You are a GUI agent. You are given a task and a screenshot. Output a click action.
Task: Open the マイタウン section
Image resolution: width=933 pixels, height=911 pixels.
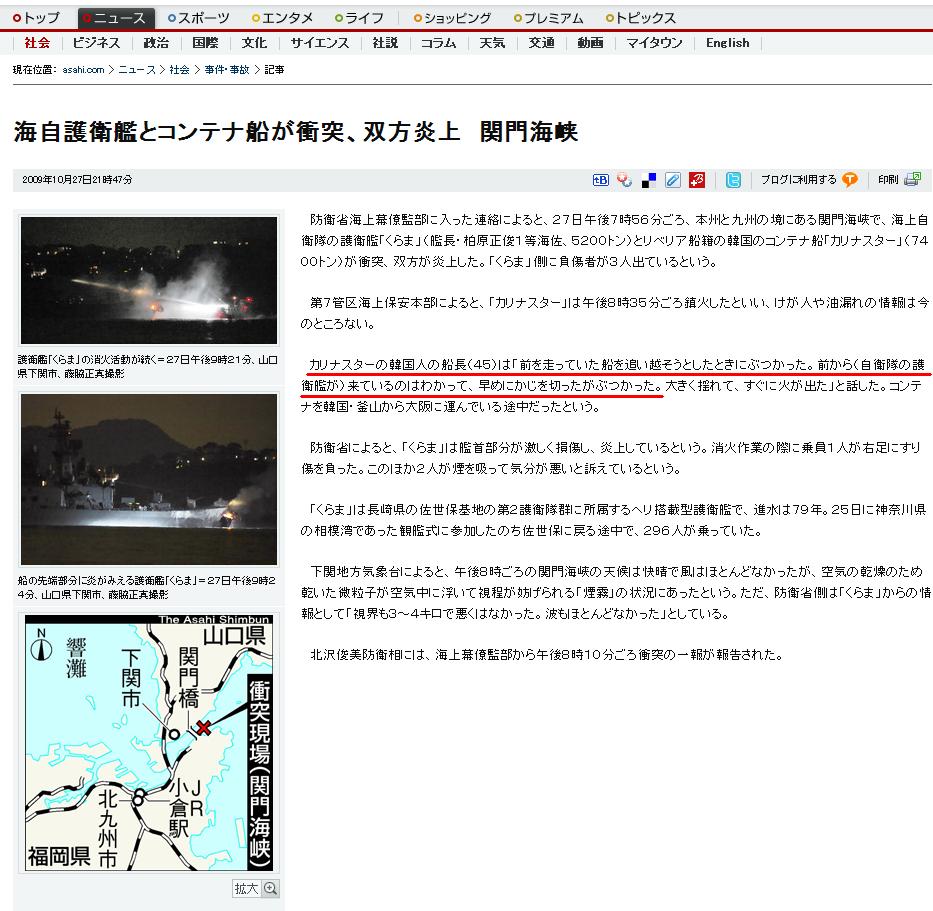[654, 43]
